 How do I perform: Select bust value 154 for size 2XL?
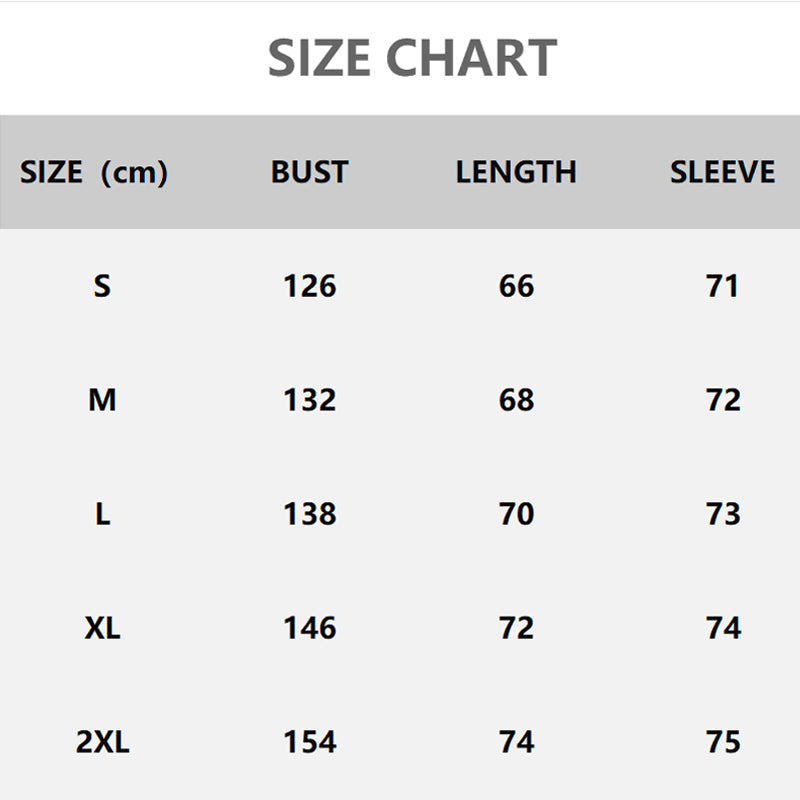(309, 743)
